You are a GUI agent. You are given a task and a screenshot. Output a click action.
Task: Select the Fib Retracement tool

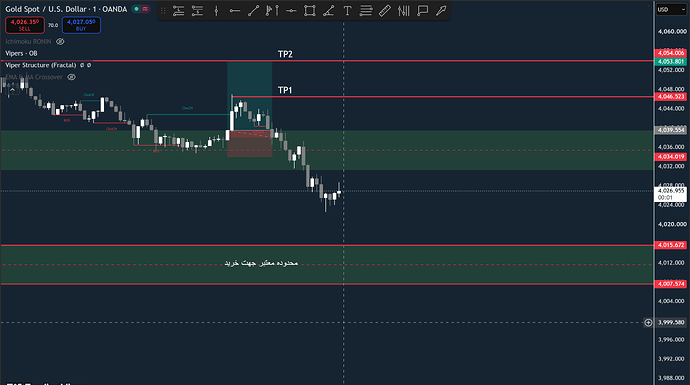tap(366, 11)
